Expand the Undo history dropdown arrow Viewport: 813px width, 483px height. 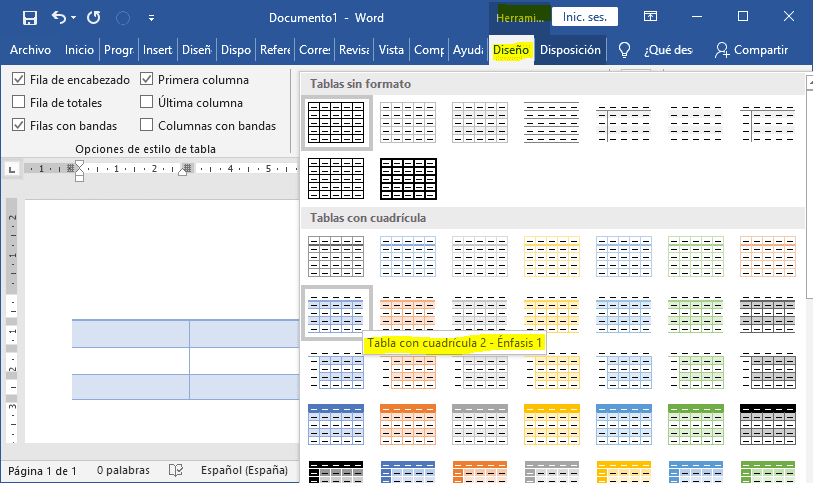[74, 18]
